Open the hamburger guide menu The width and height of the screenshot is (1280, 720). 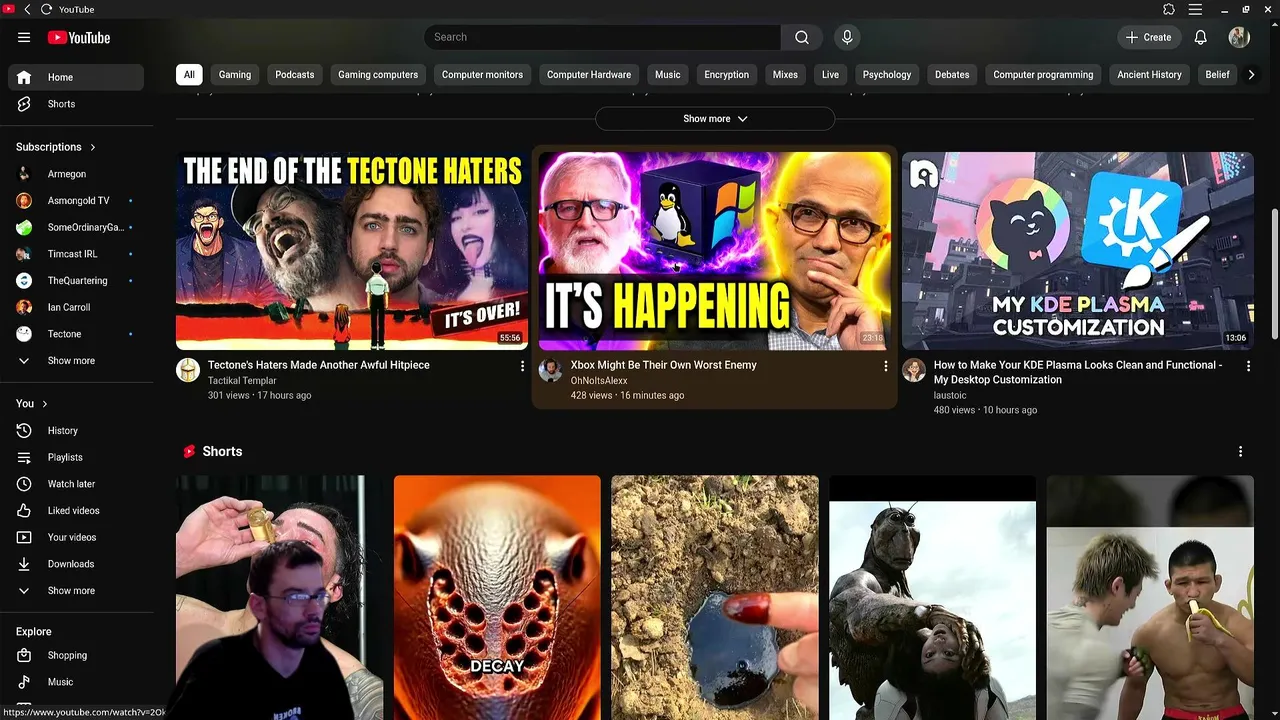24,37
